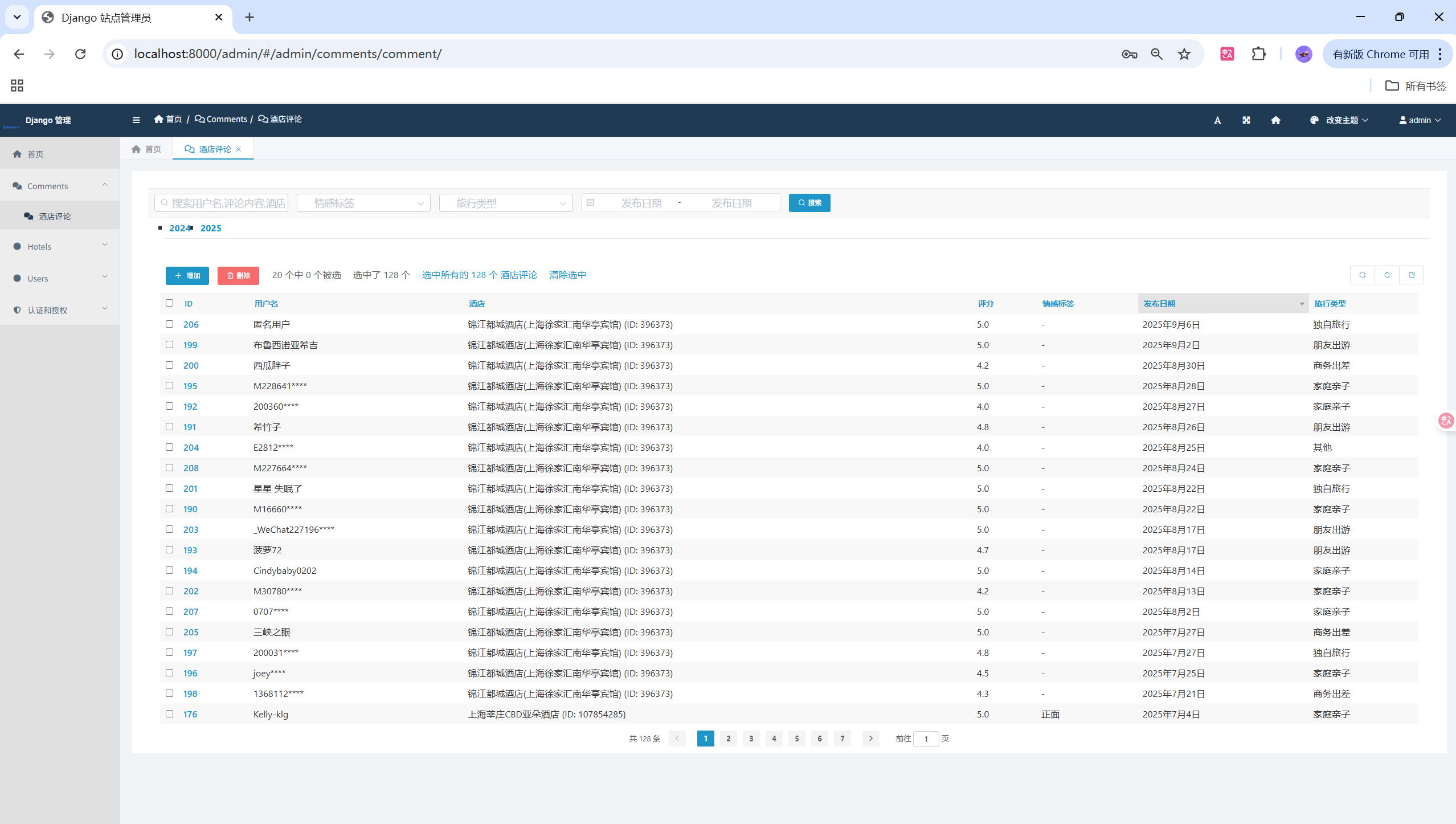1456x824 pixels.
Task: Open the 情感标签 filter dropdown
Action: click(363, 203)
